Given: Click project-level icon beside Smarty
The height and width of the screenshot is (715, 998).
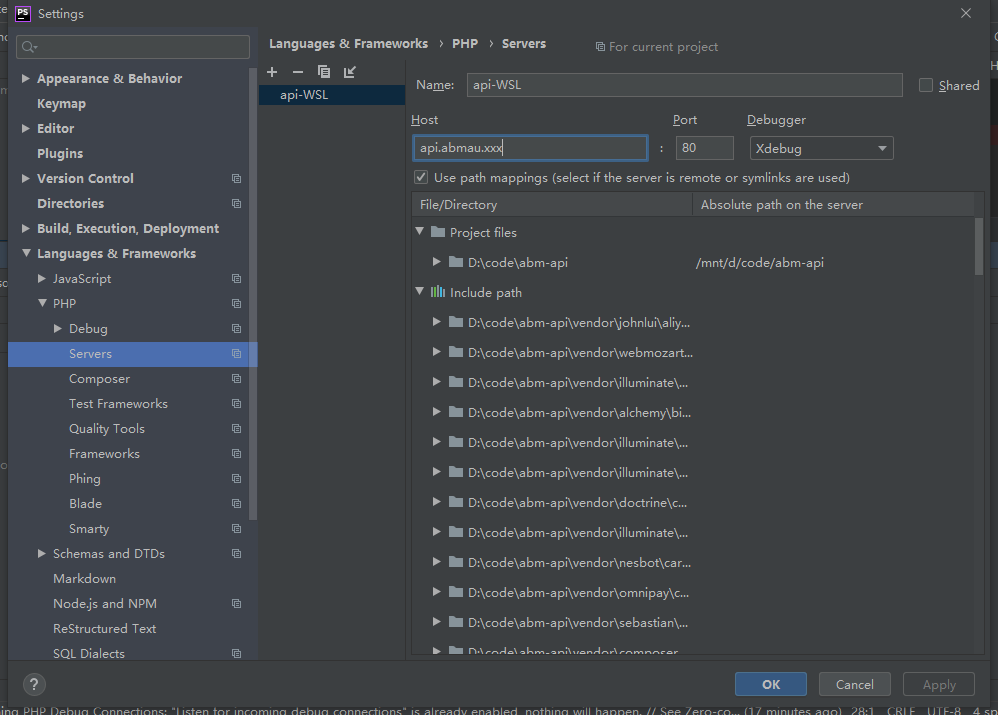Looking at the screenshot, I should (x=236, y=529).
